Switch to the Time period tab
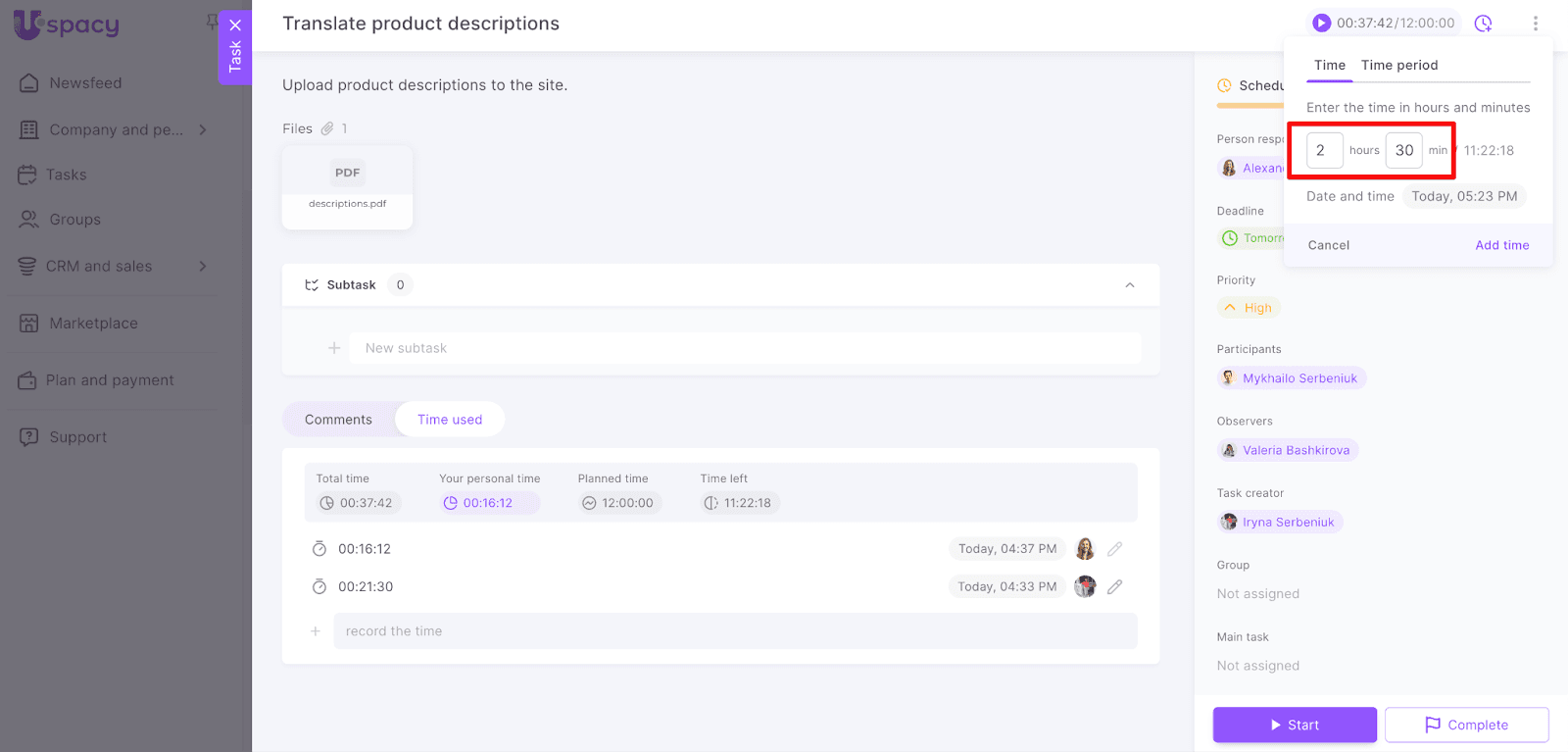 [x=1398, y=66]
